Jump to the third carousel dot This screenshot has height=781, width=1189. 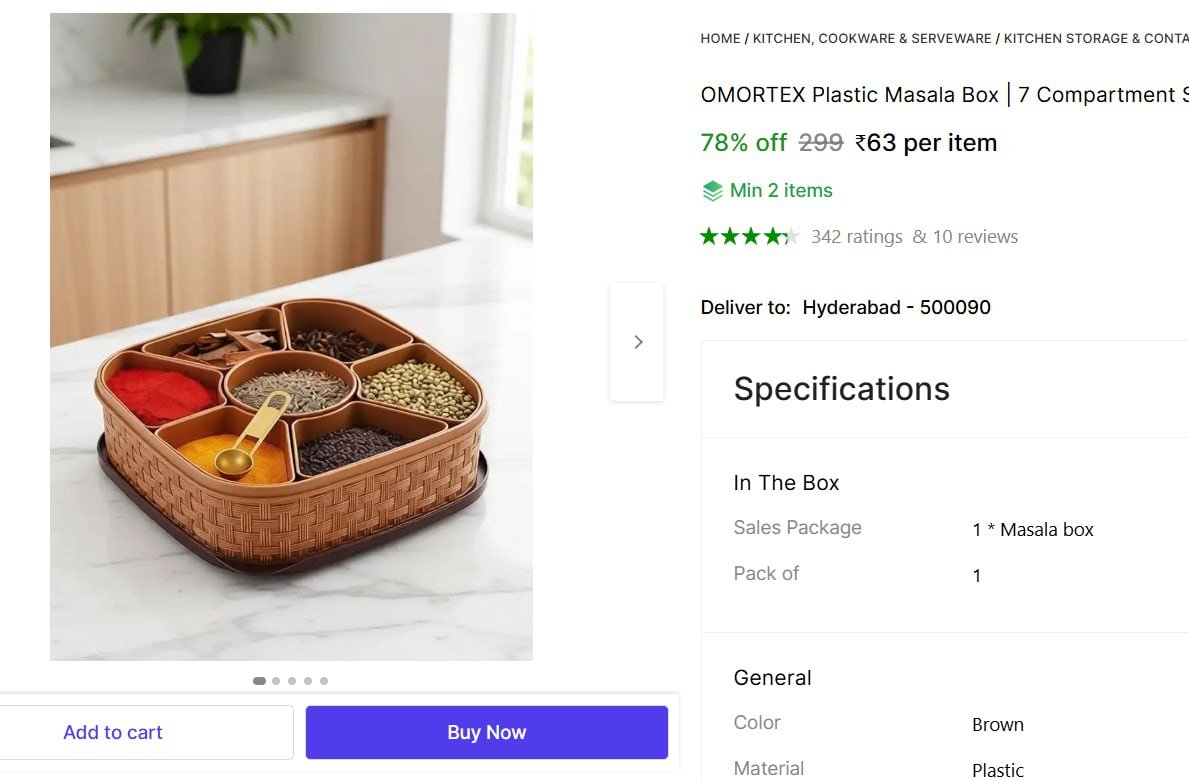click(292, 681)
